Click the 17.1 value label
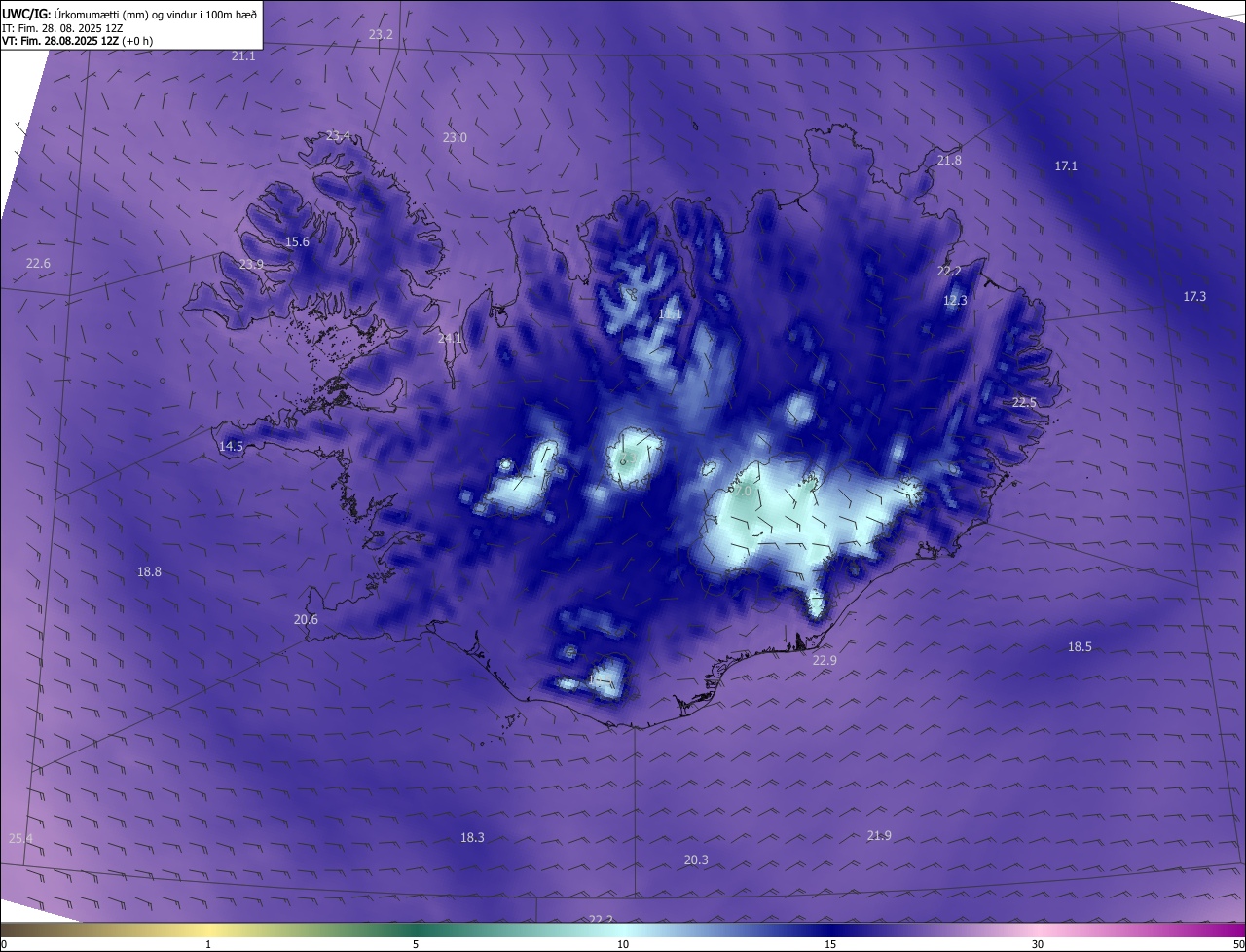This screenshot has height=952, width=1246. 1066,166
